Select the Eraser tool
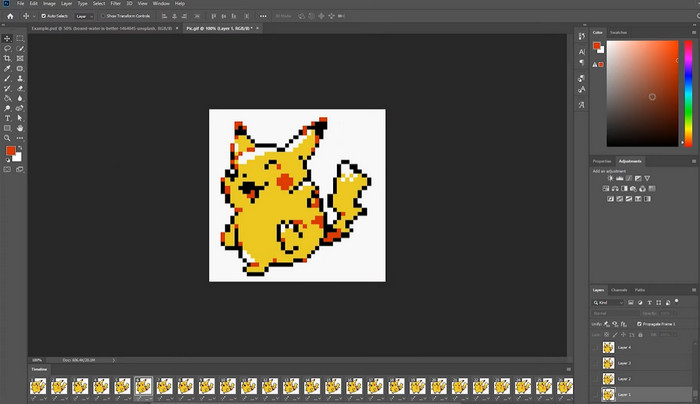This screenshot has width=700, height=404. click(x=20, y=88)
